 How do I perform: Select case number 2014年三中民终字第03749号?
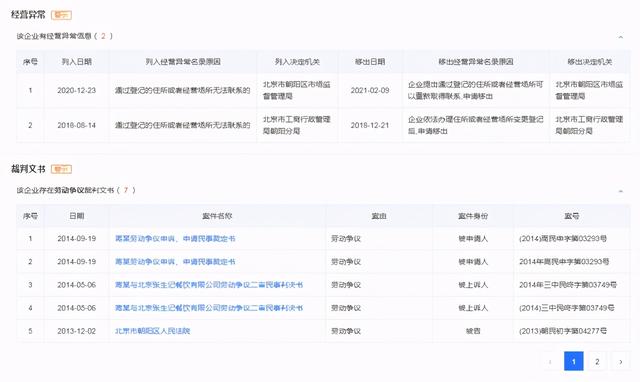(x=568, y=285)
